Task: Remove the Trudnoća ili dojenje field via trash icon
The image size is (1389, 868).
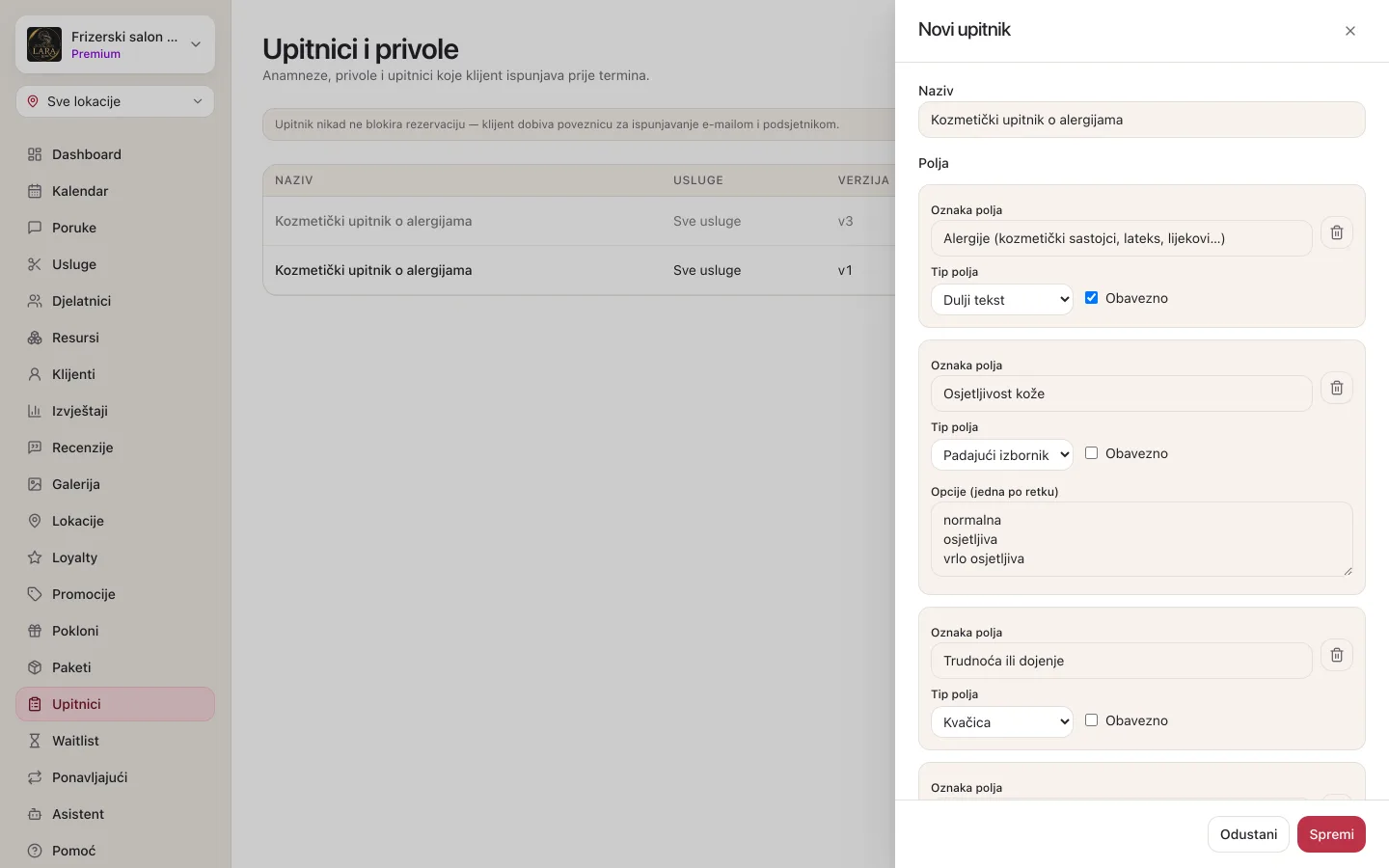Action: click(x=1337, y=655)
